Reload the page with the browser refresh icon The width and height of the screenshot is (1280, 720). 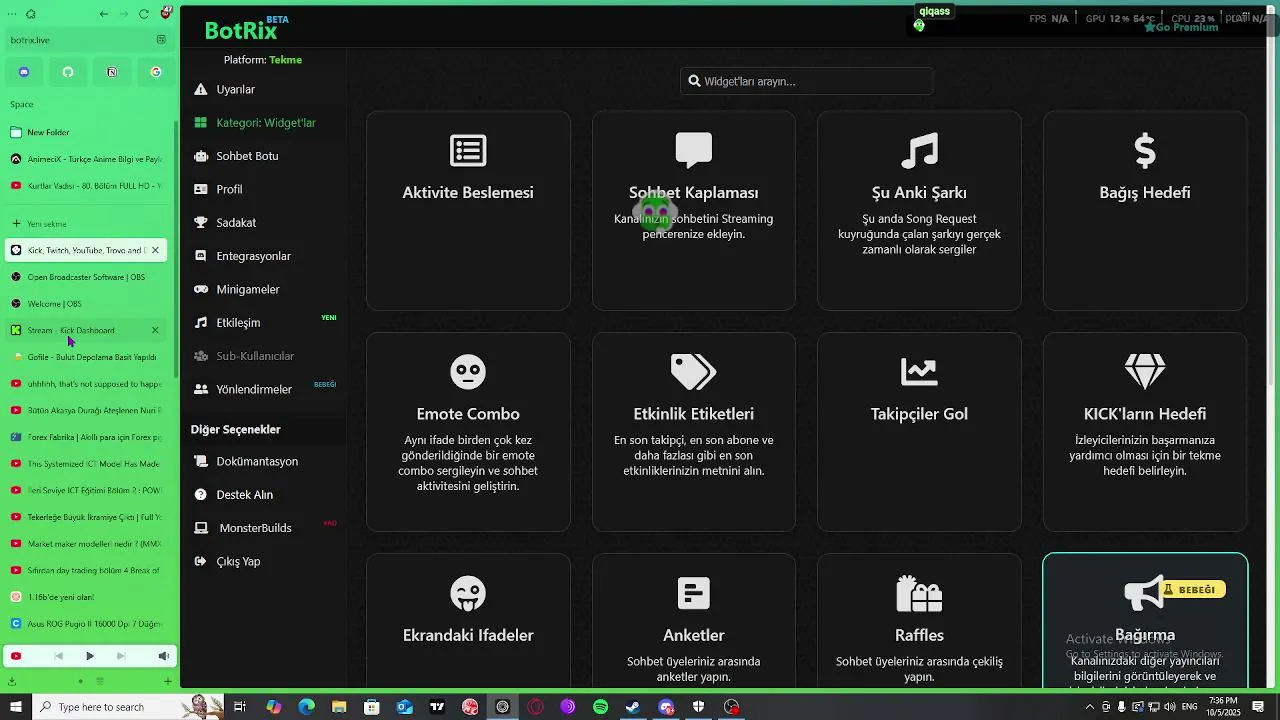[144, 14]
